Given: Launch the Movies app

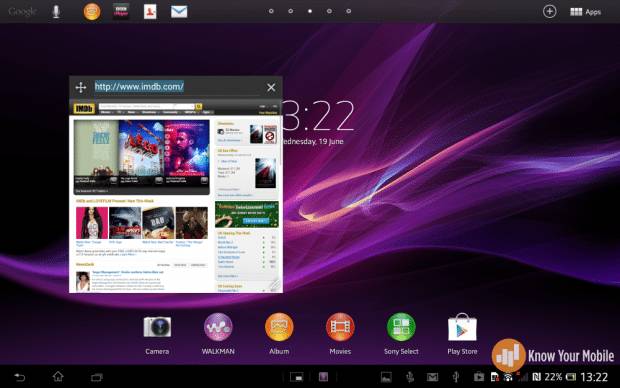Looking at the screenshot, I should tap(340, 334).
